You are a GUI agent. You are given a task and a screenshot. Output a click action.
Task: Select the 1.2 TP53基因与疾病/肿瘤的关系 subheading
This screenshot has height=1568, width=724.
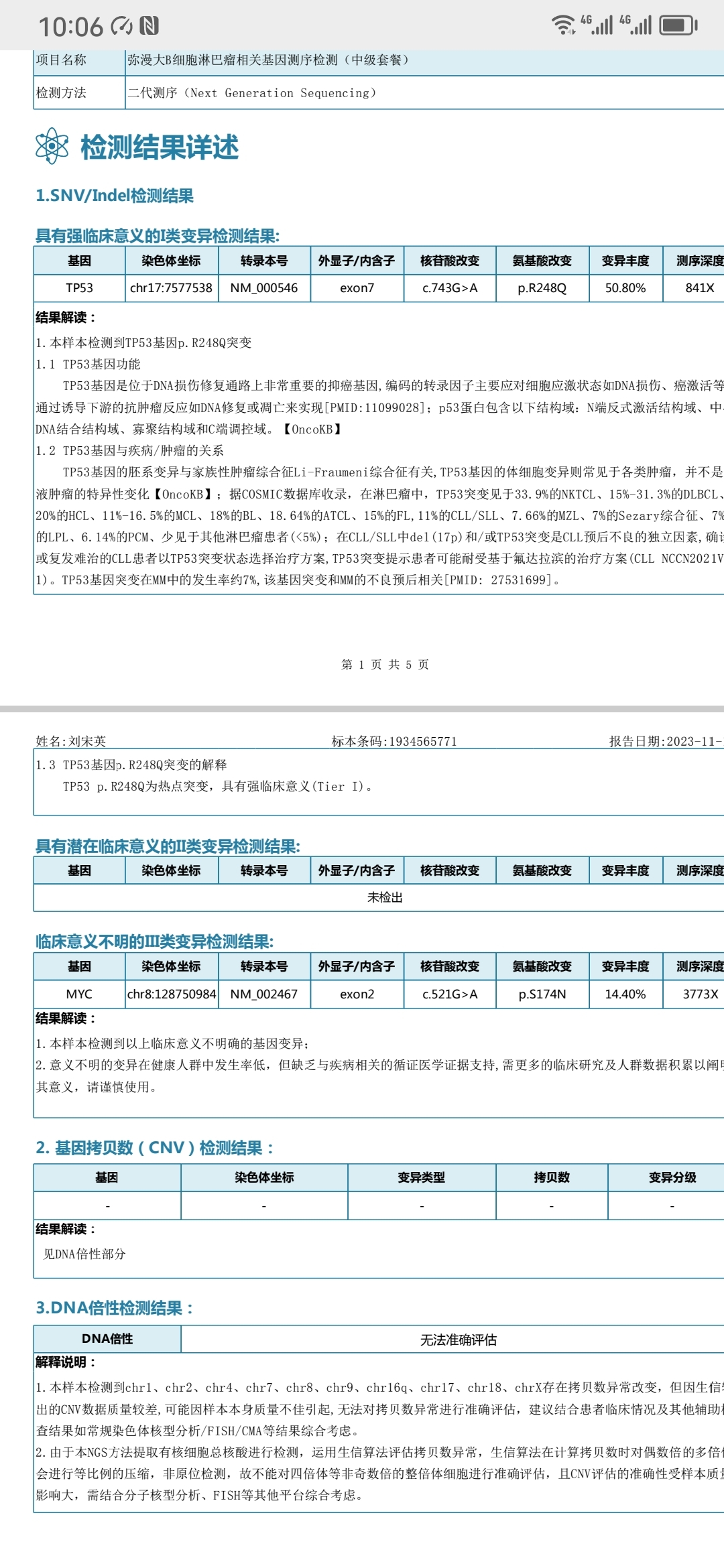tap(130, 450)
